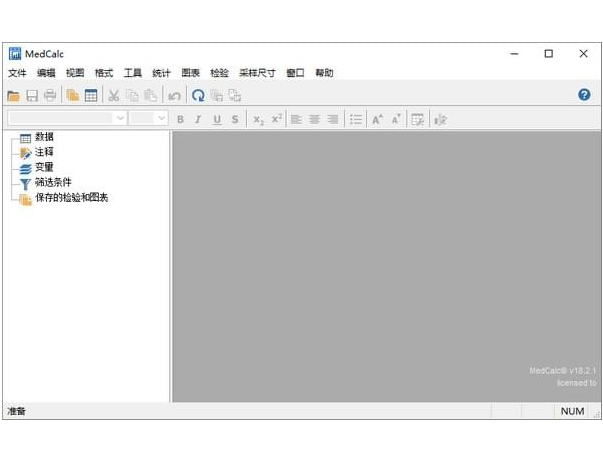Click the Open file folder icon
603x461 pixels.
(13, 95)
